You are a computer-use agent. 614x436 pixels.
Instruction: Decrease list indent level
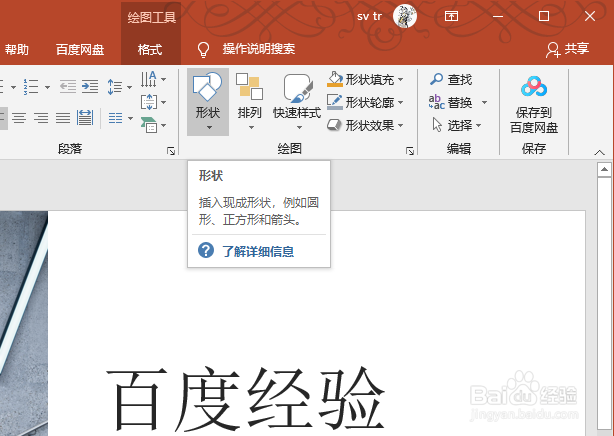[x=68, y=87]
